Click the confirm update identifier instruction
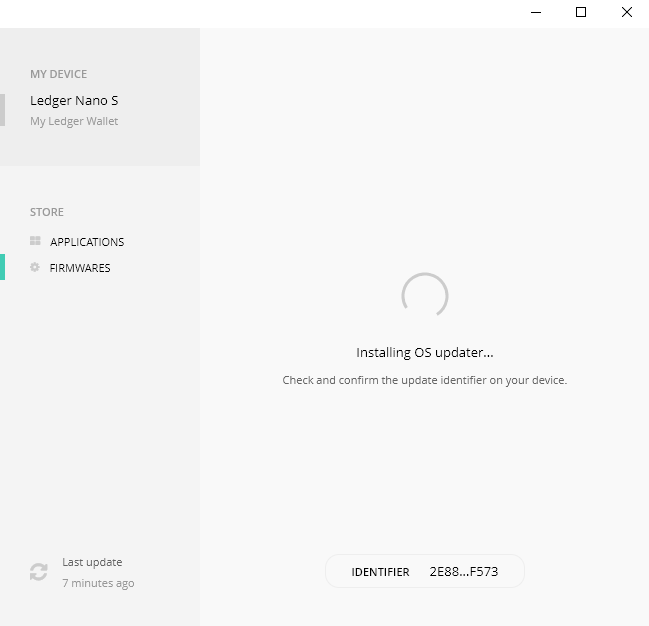This screenshot has height=626, width=649. (425, 380)
